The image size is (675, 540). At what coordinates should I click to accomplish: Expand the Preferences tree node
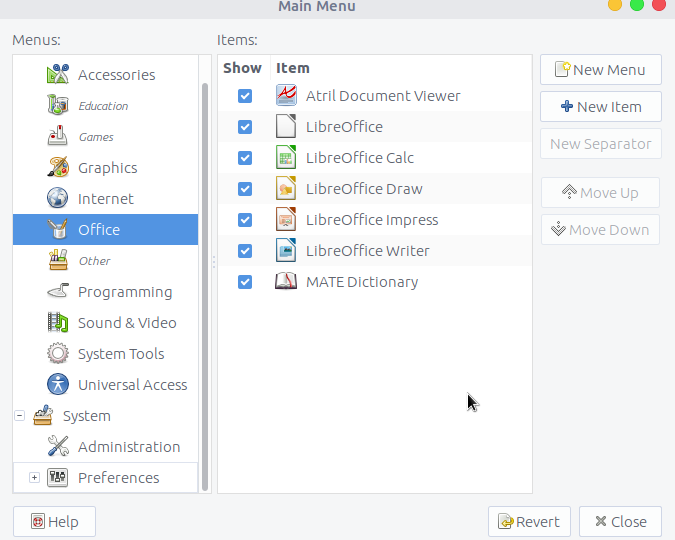34,478
